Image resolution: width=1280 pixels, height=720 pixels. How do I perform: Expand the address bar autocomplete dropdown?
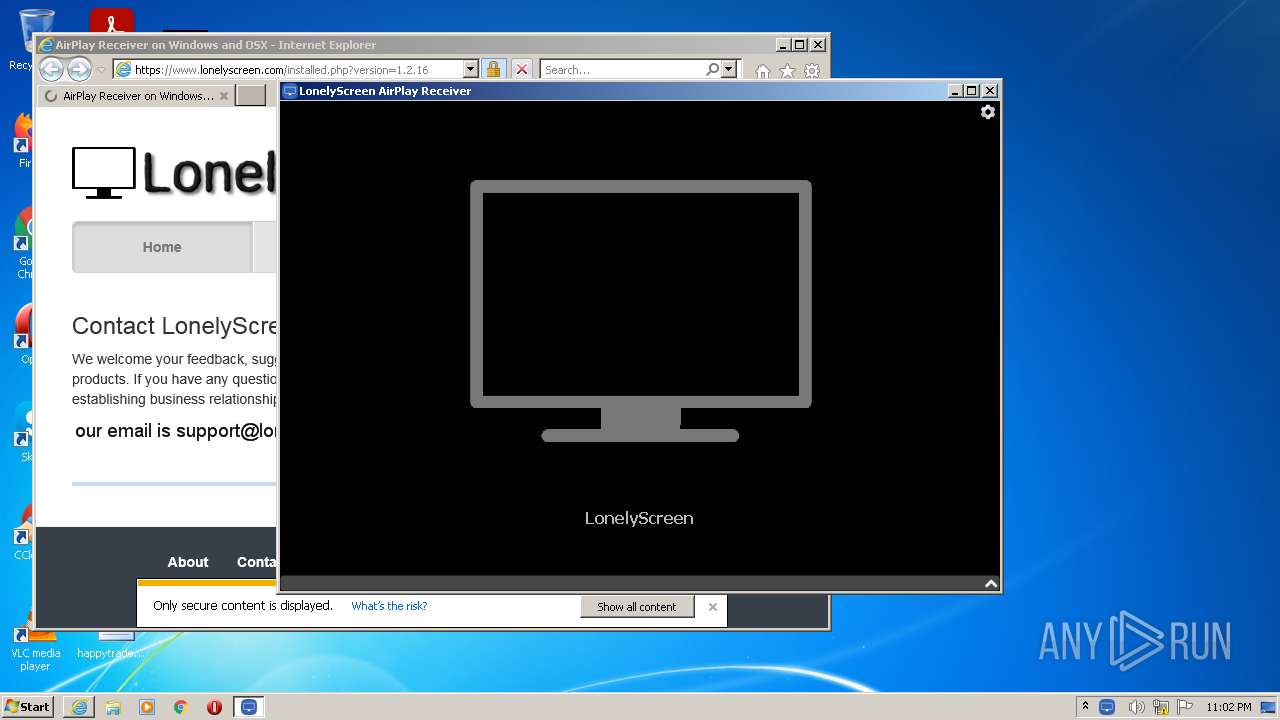(x=471, y=70)
